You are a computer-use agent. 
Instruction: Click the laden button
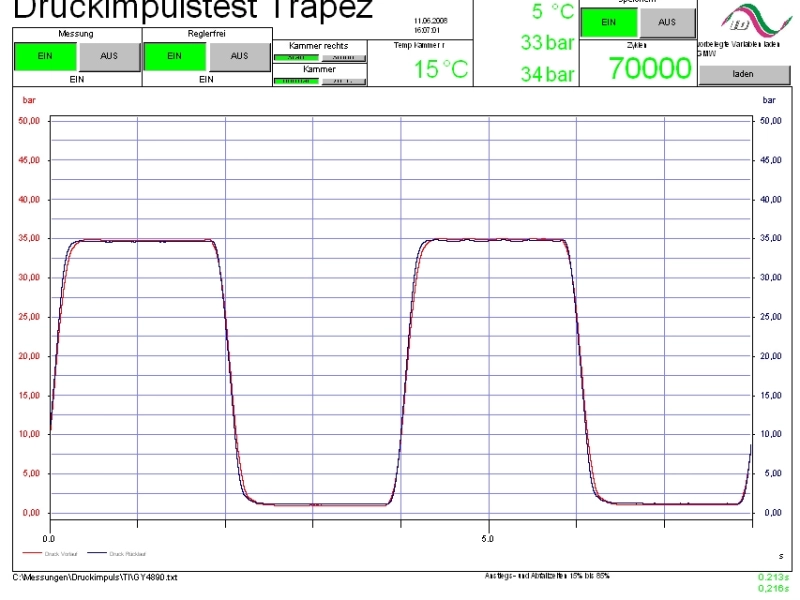click(x=743, y=74)
